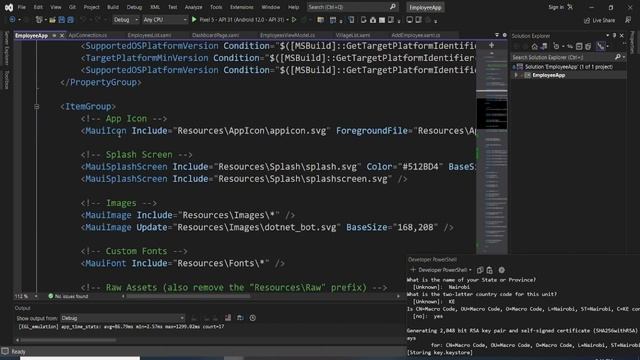This screenshot has width=640, height=360.
Task: Click the Clear All output icon
Action: 228,318
